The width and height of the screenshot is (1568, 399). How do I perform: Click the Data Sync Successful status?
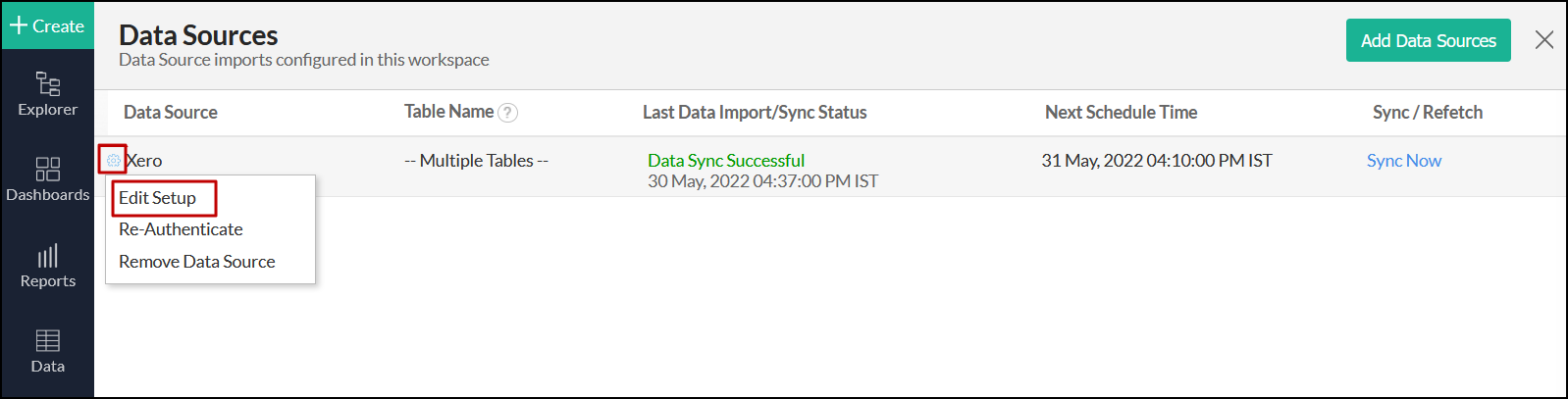[x=725, y=161]
